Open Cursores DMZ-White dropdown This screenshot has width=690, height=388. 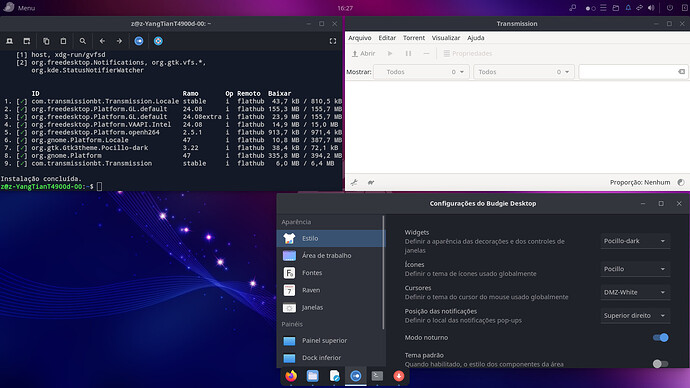[635, 292]
